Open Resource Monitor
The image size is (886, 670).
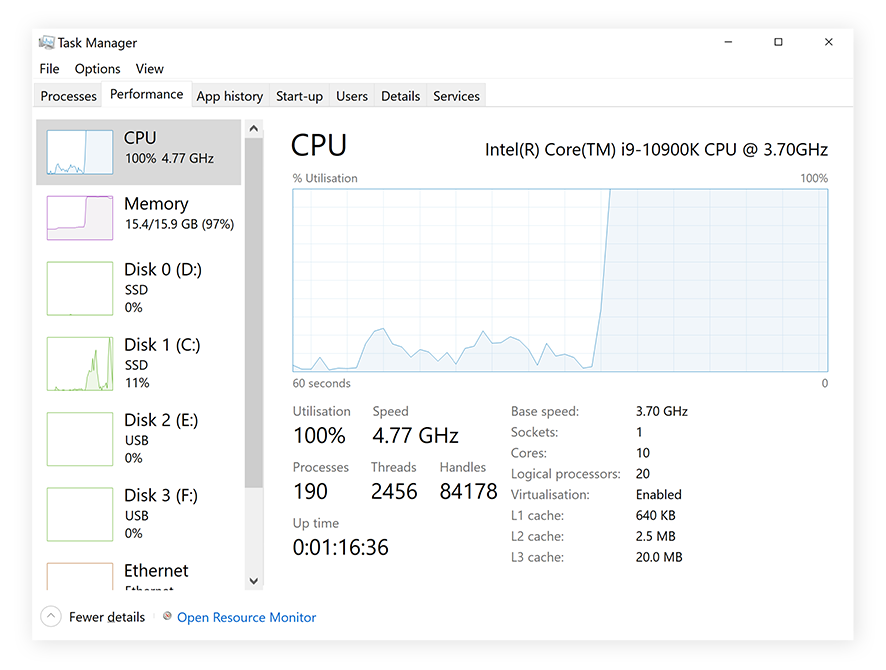(x=246, y=617)
